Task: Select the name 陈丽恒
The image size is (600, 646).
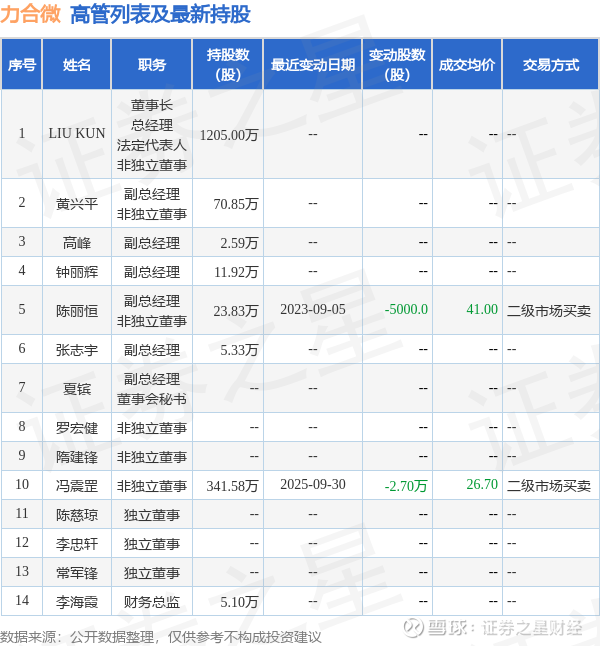Action: (77, 311)
